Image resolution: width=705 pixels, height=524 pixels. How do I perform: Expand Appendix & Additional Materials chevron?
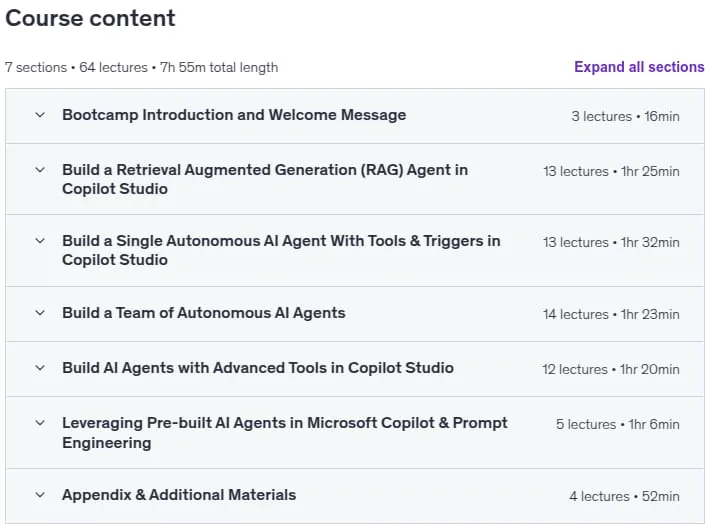point(40,495)
